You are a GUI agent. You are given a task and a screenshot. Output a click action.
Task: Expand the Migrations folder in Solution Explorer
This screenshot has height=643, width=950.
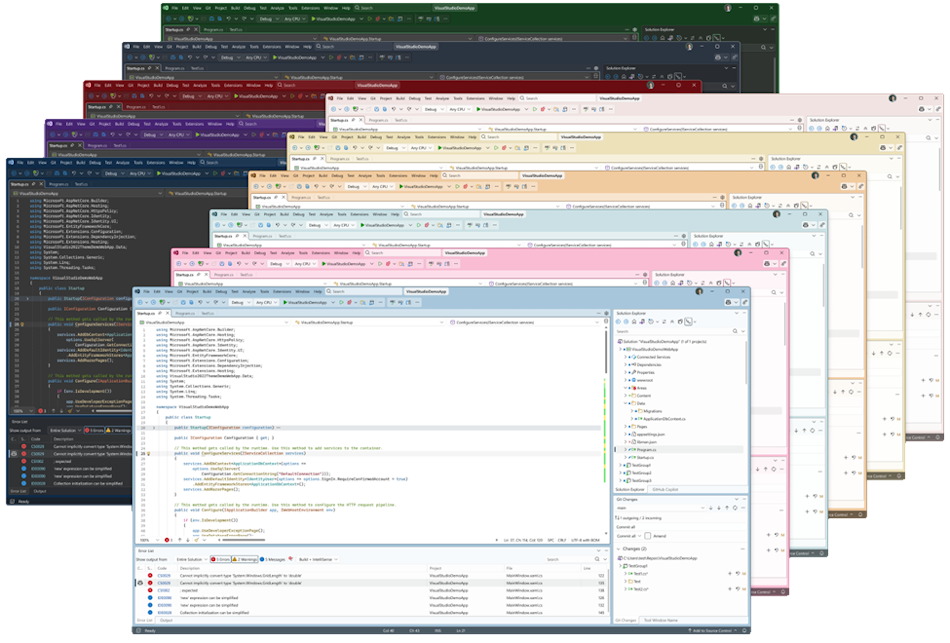tap(631, 411)
